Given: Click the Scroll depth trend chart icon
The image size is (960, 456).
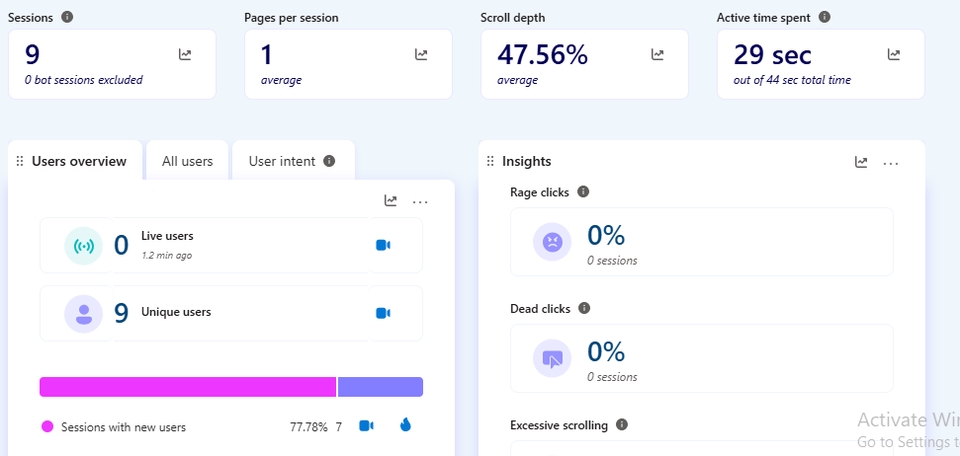Looking at the screenshot, I should (x=657, y=55).
